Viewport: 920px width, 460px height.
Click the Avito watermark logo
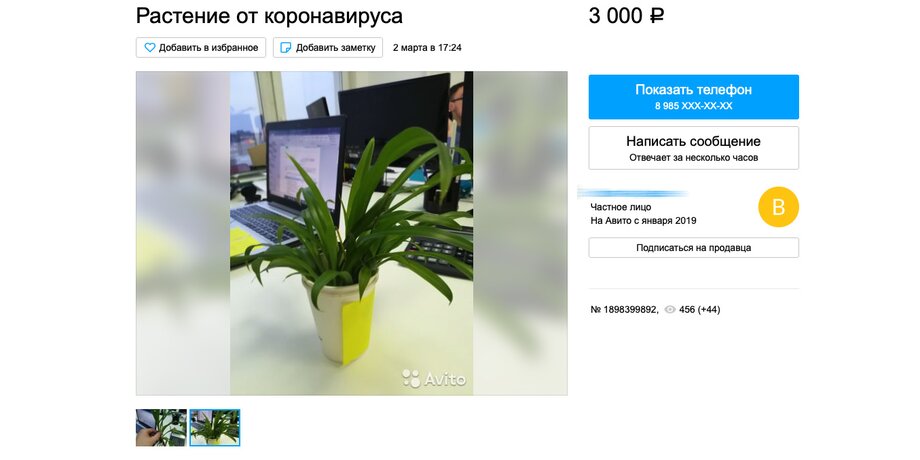(x=434, y=378)
